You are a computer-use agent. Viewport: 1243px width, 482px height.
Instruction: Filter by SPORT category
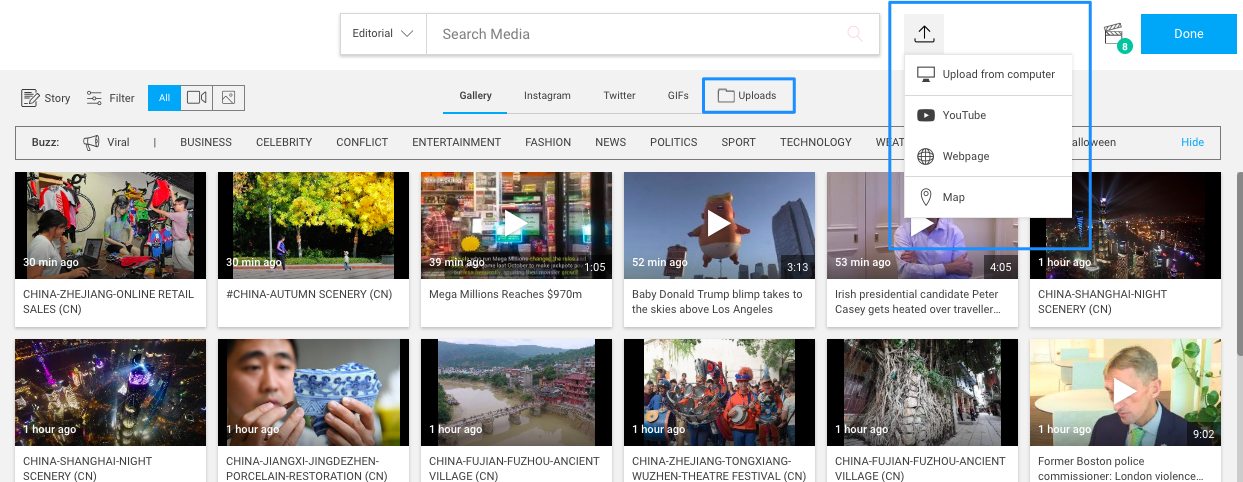click(739, 143)
